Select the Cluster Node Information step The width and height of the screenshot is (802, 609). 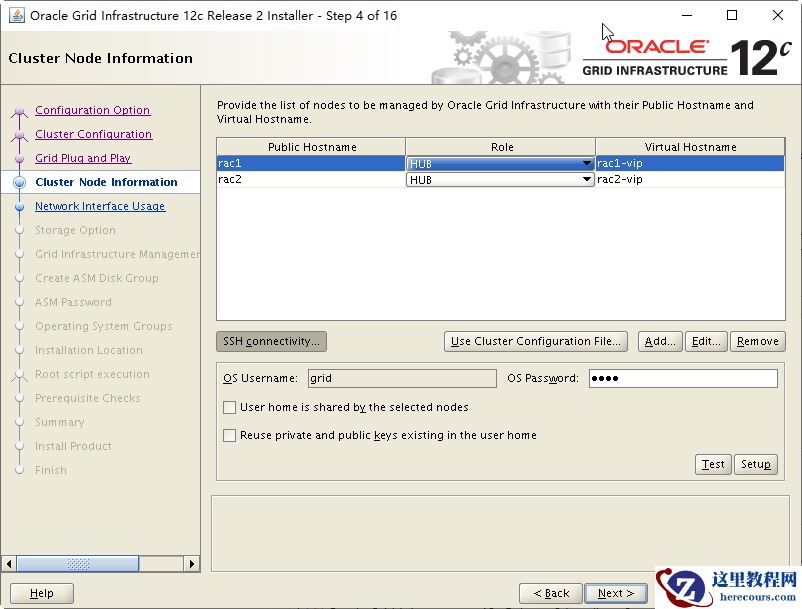pos(106,182)
